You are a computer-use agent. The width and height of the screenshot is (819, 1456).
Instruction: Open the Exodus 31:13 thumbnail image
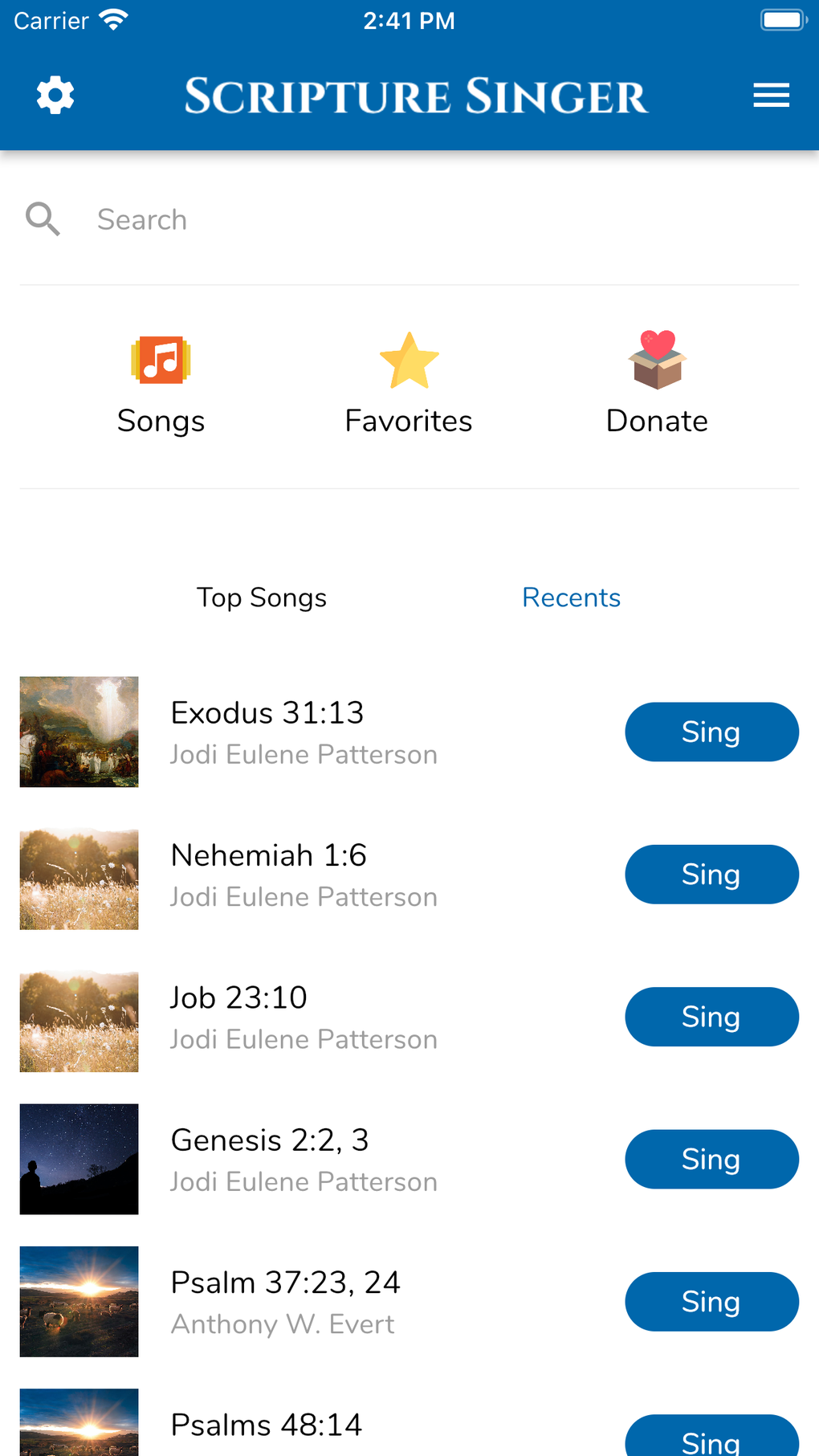point(79,732)
